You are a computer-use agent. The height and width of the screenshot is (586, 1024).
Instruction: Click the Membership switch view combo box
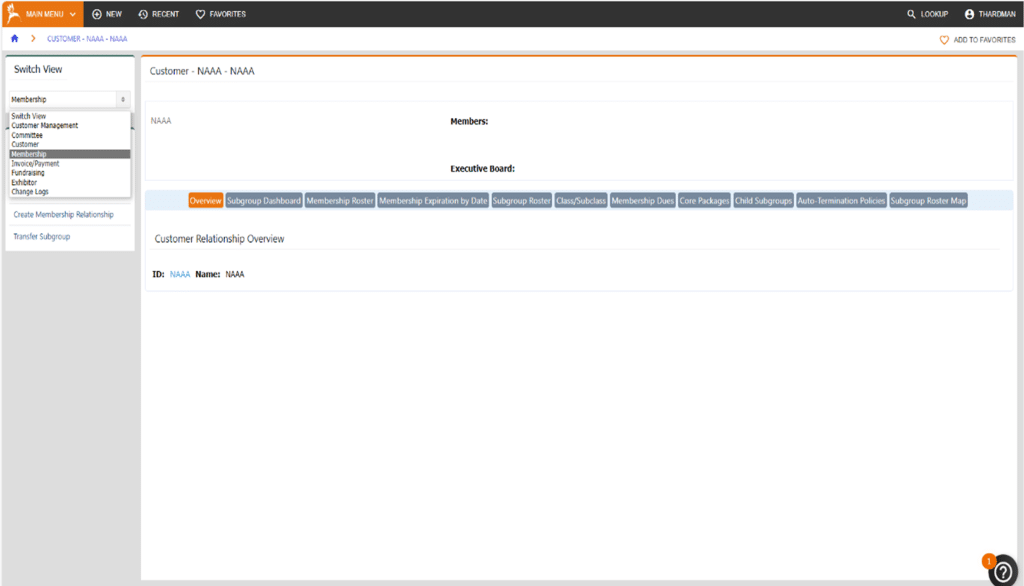[69, 99]
